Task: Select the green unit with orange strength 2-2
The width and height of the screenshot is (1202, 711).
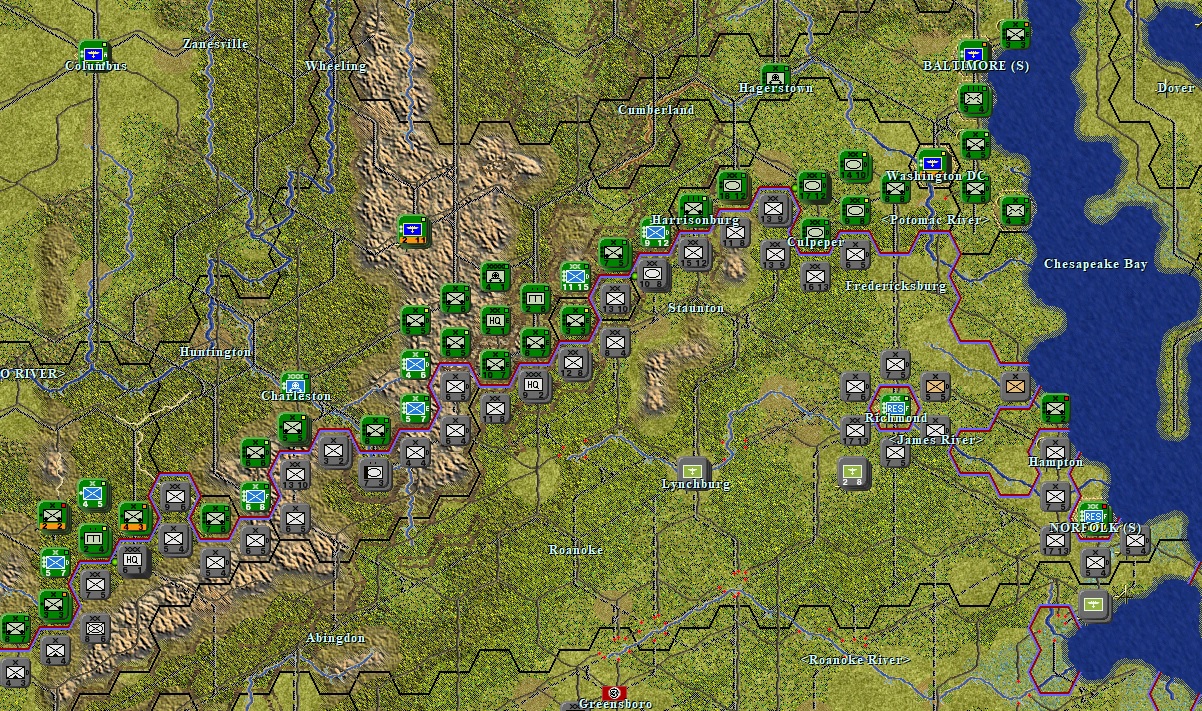Action: [54, 517]
